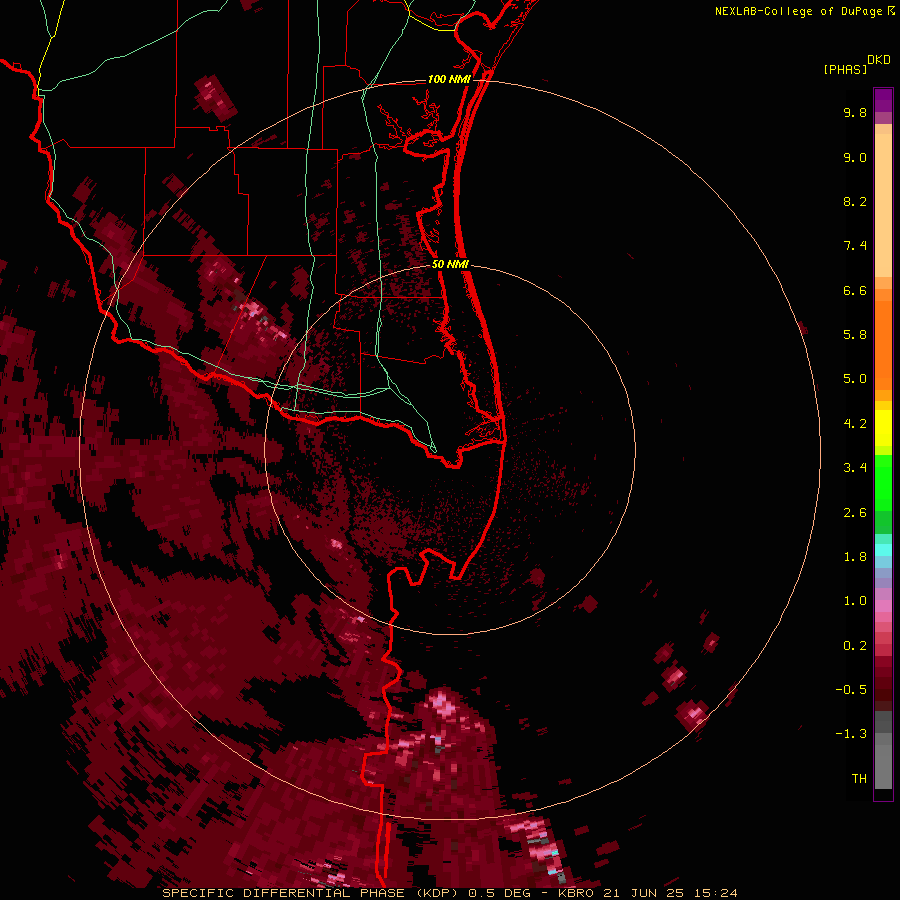Click the 50 NMI range ring label
Viewport: 900px width, 900px height.
450,264
